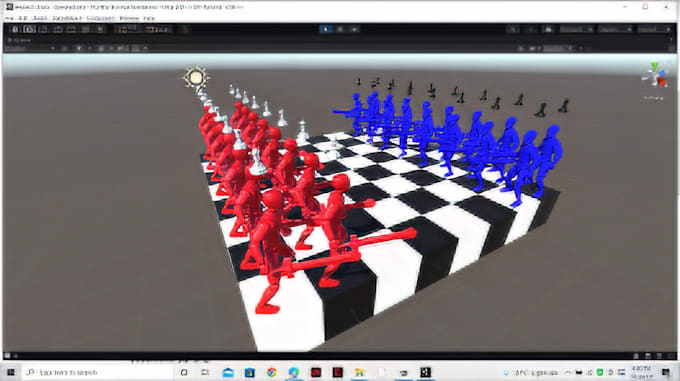Select the Rotate tool in toolbar
This screenshot has width=680, height=381.
point(43,29)
